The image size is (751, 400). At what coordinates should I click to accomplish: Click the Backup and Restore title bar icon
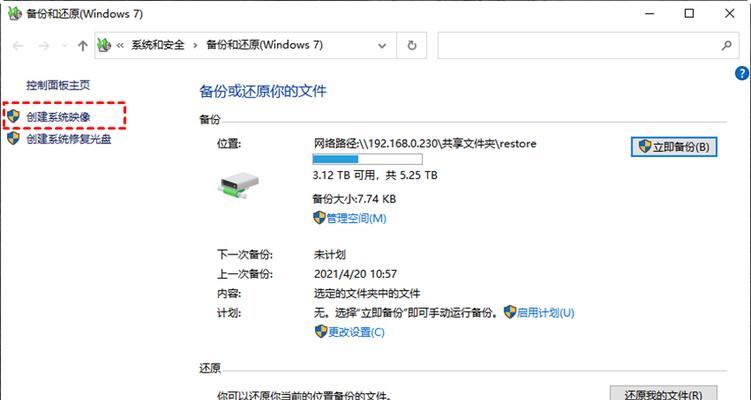point(15,13)
